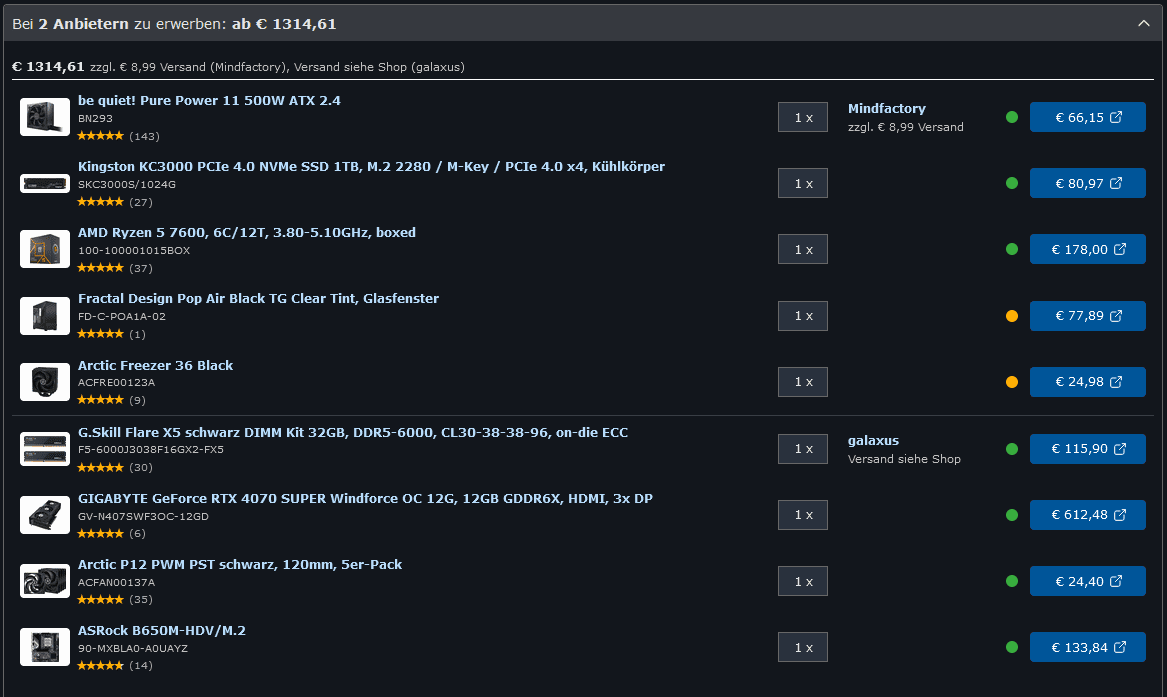The image size is (1167, 697).
Task: Click the Arctic Freezer 36 cooler thumbnail
Action: (x=45, y=382)
